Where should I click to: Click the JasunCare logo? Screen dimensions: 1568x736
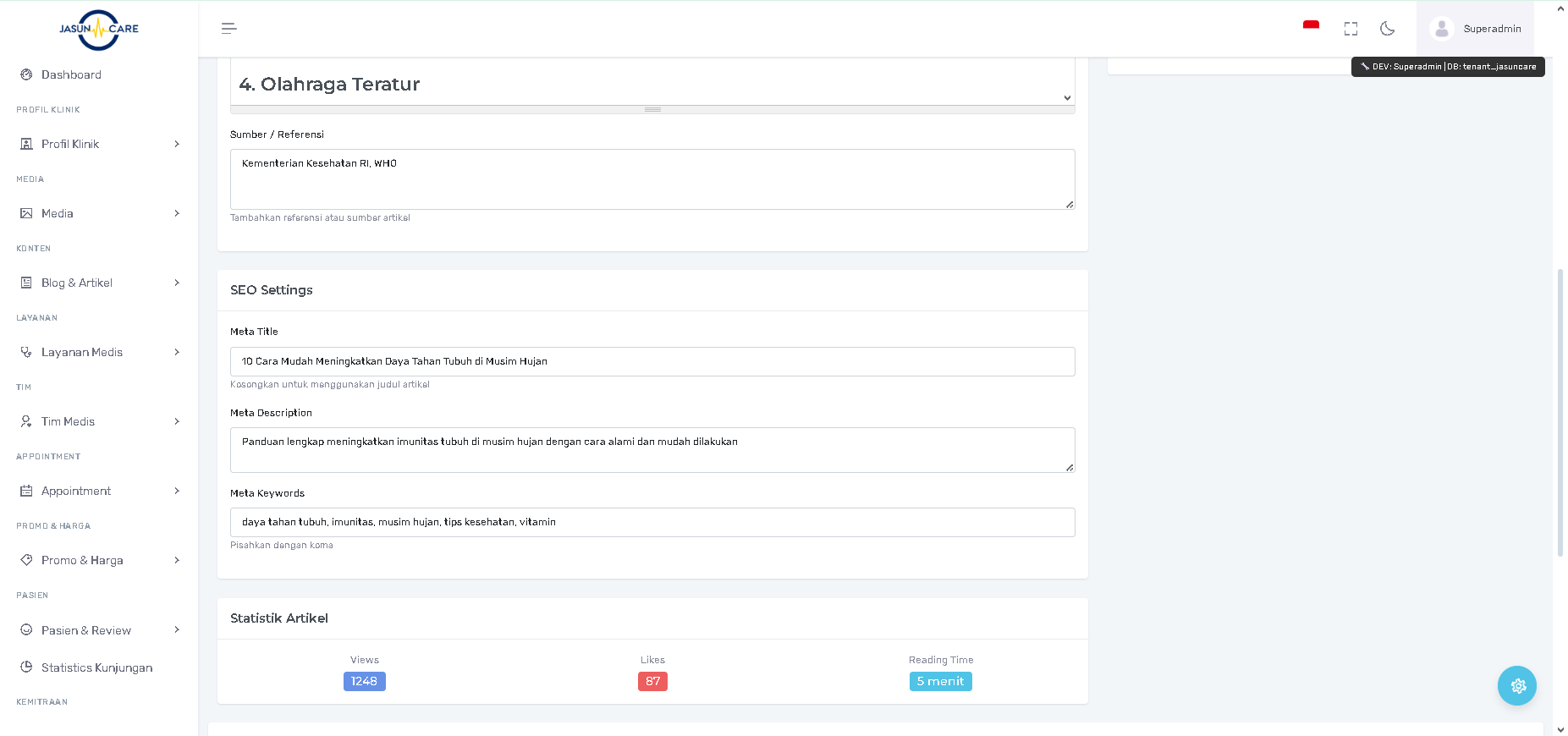[x=99, y=30]
